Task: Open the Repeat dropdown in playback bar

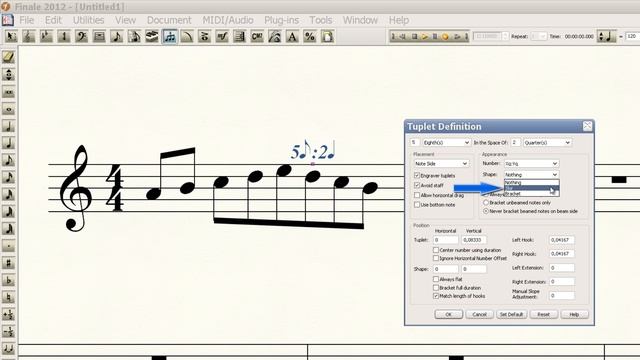Action: pyautogui.click(x=539, y=37)
